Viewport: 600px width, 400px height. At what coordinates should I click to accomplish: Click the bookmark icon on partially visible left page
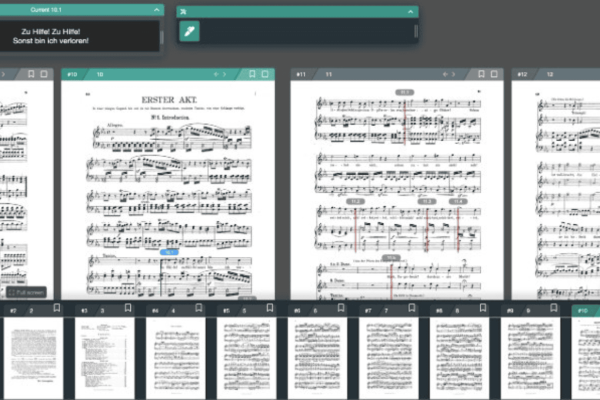click(31, 74)
